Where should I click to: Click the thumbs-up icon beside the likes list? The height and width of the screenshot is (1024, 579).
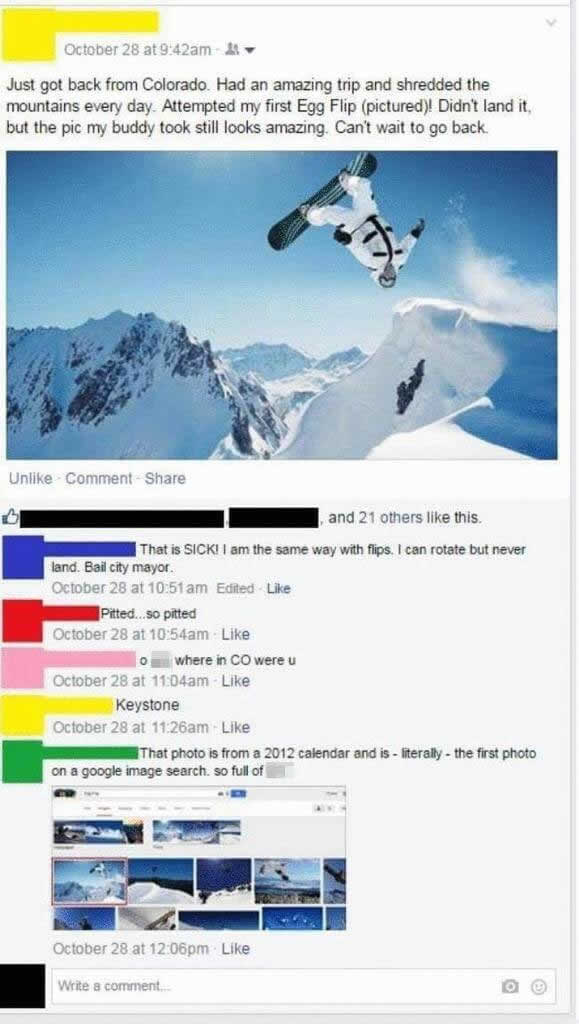[x=11, y=518]
